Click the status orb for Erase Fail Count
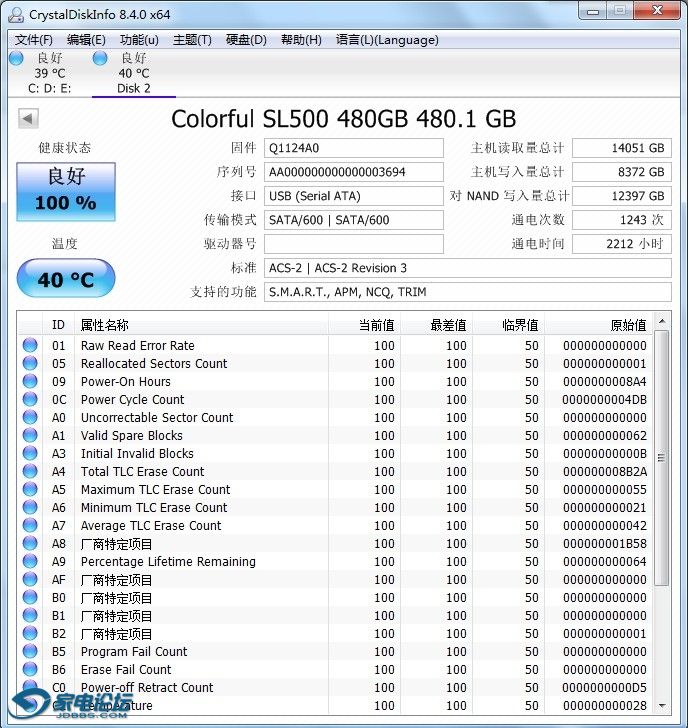This screenshot has height=728, width=688. click(x=30, y=669)
